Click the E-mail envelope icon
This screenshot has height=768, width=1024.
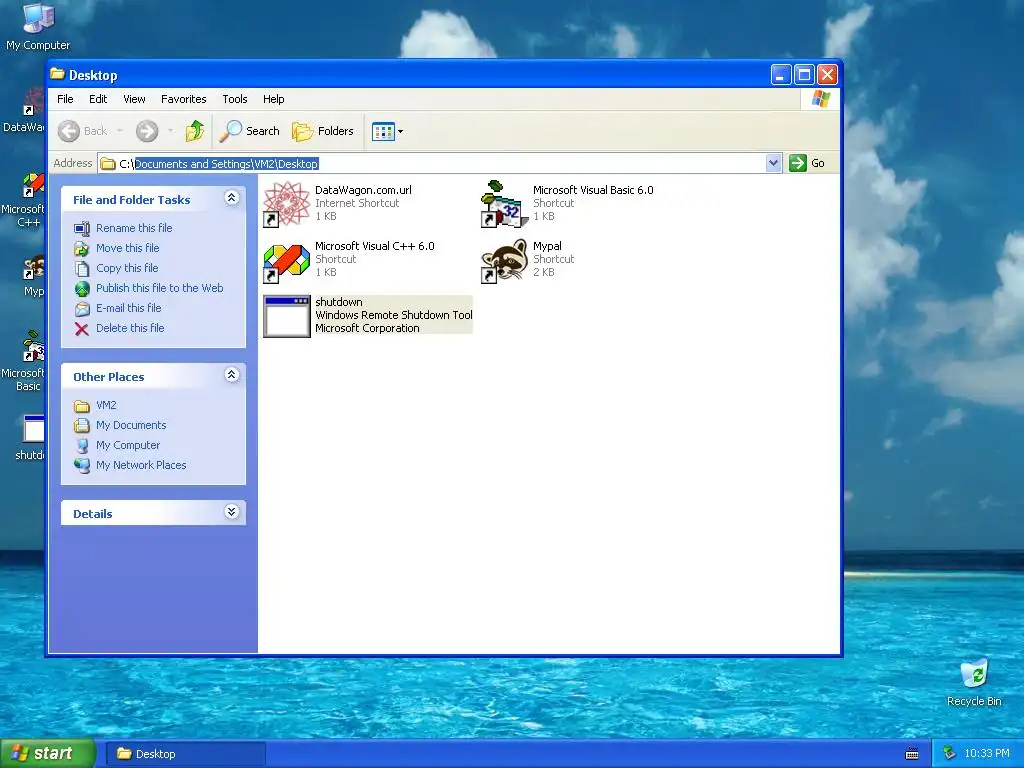coord(82,309)
